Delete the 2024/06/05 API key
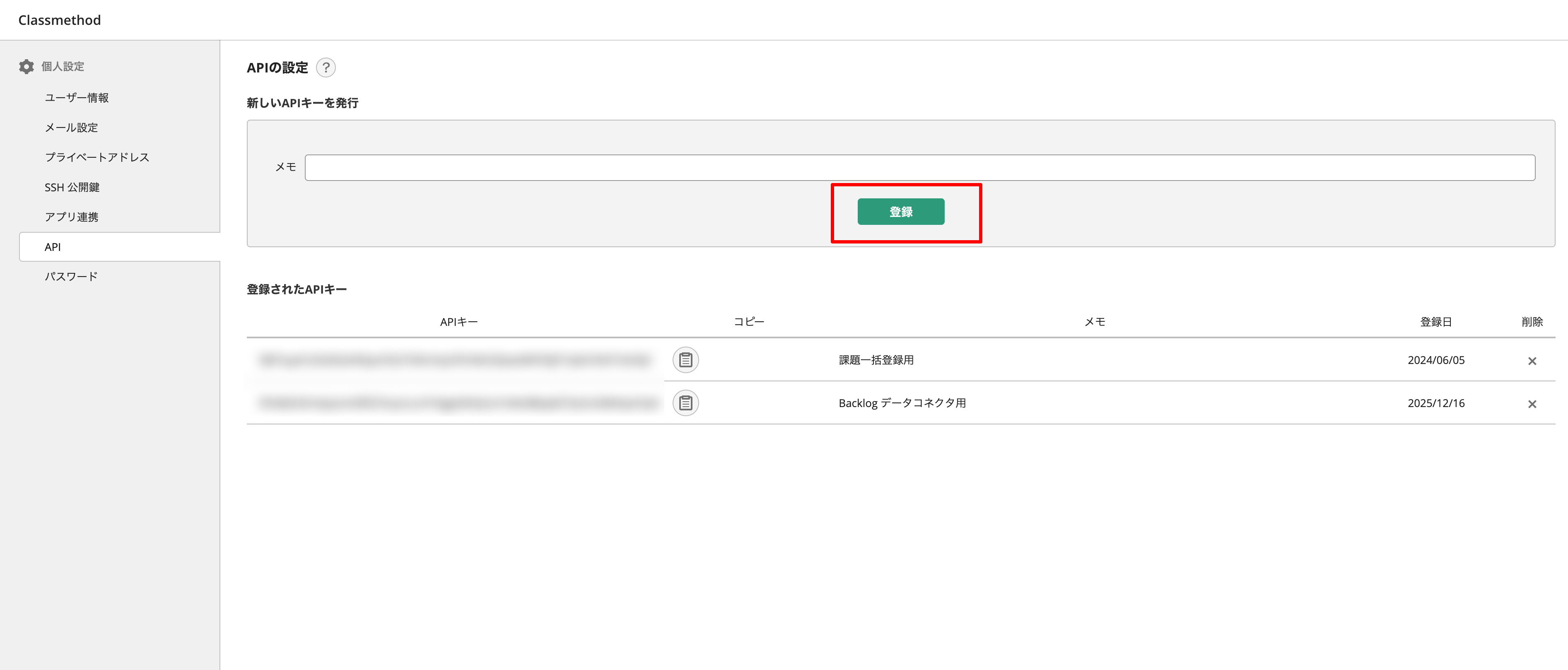Screen dimensions: 1568x670 pos(1532,361)
